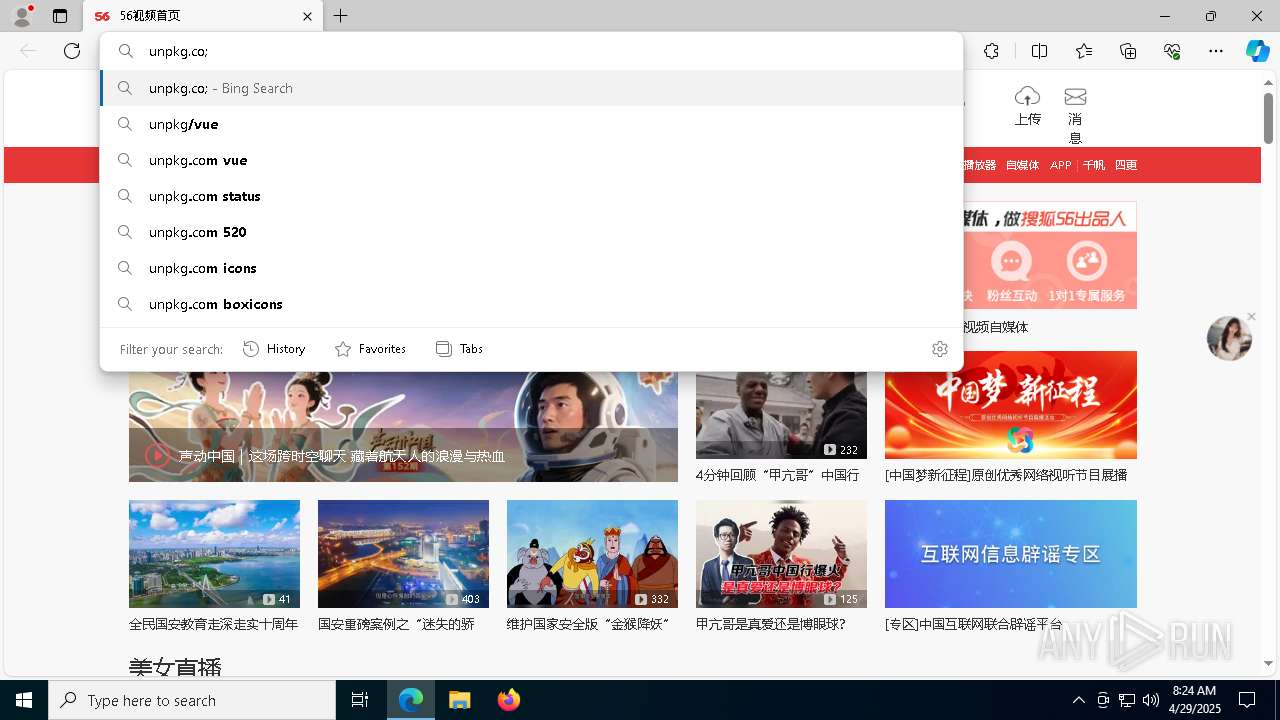Click the browser profile avatar icon
This screenshot has height=720, width=1280.
click(x=21, y=15)
